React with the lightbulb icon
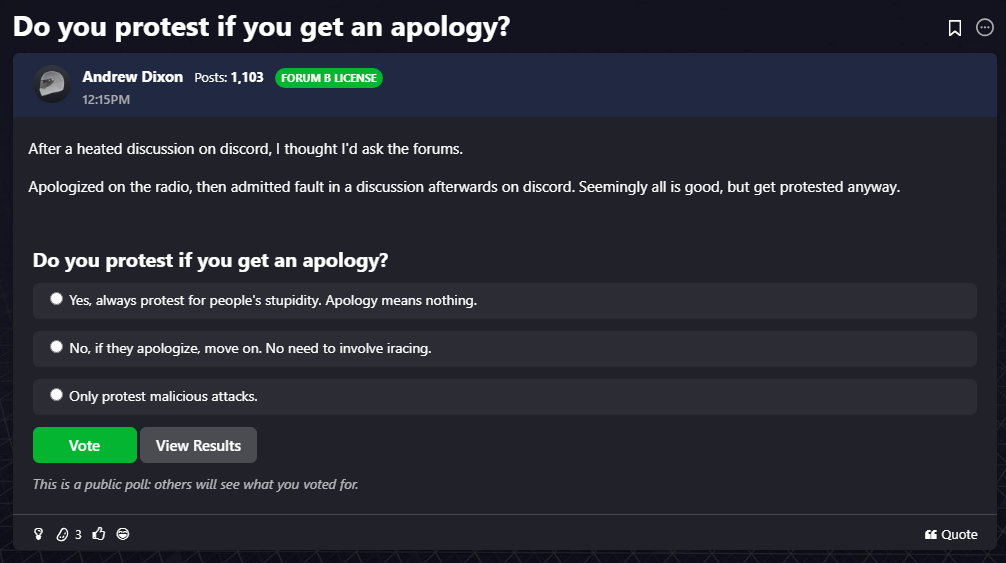Image resolution: width=1006 pixels, height=563 pixels. pos(39,534)
